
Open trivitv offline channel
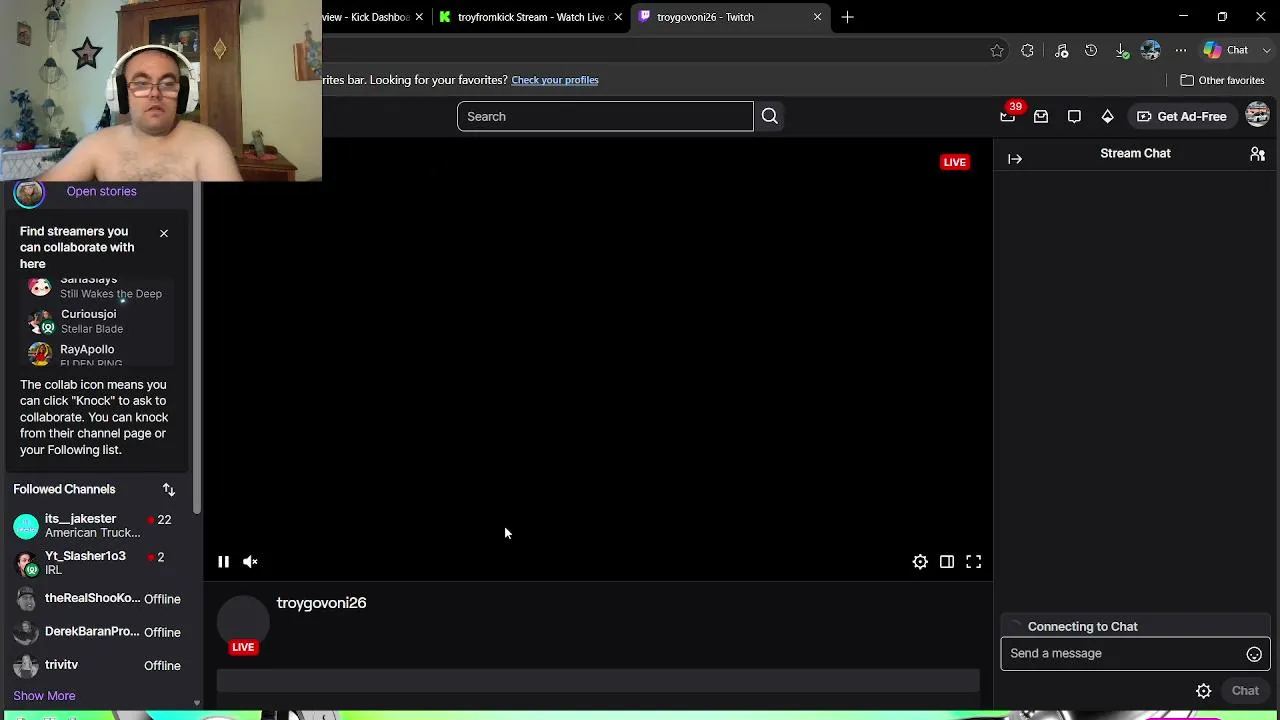coord(97,665)
